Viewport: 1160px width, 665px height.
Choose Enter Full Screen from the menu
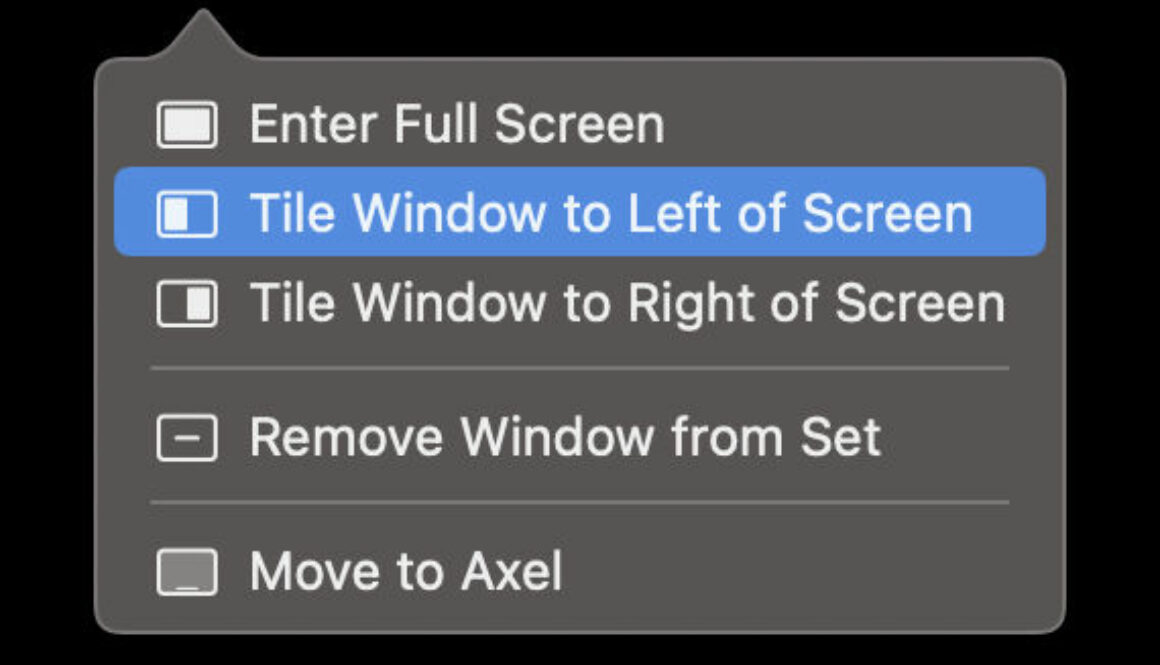click(x=455, y=124)
